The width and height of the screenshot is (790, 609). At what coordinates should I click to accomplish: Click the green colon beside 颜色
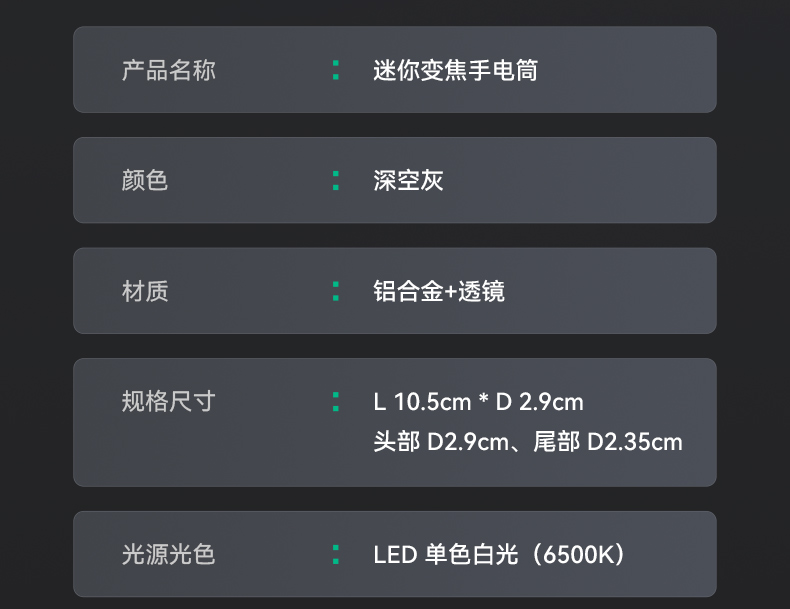336,180
